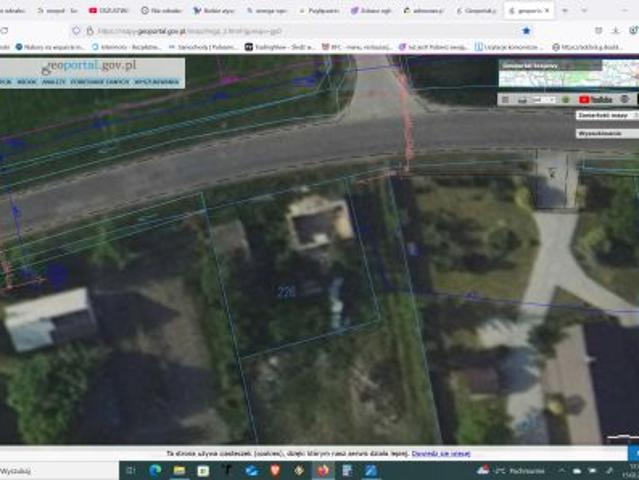Bookmark page with the blue star icon
Screen dimensions: 639x480
click(526, 31)
